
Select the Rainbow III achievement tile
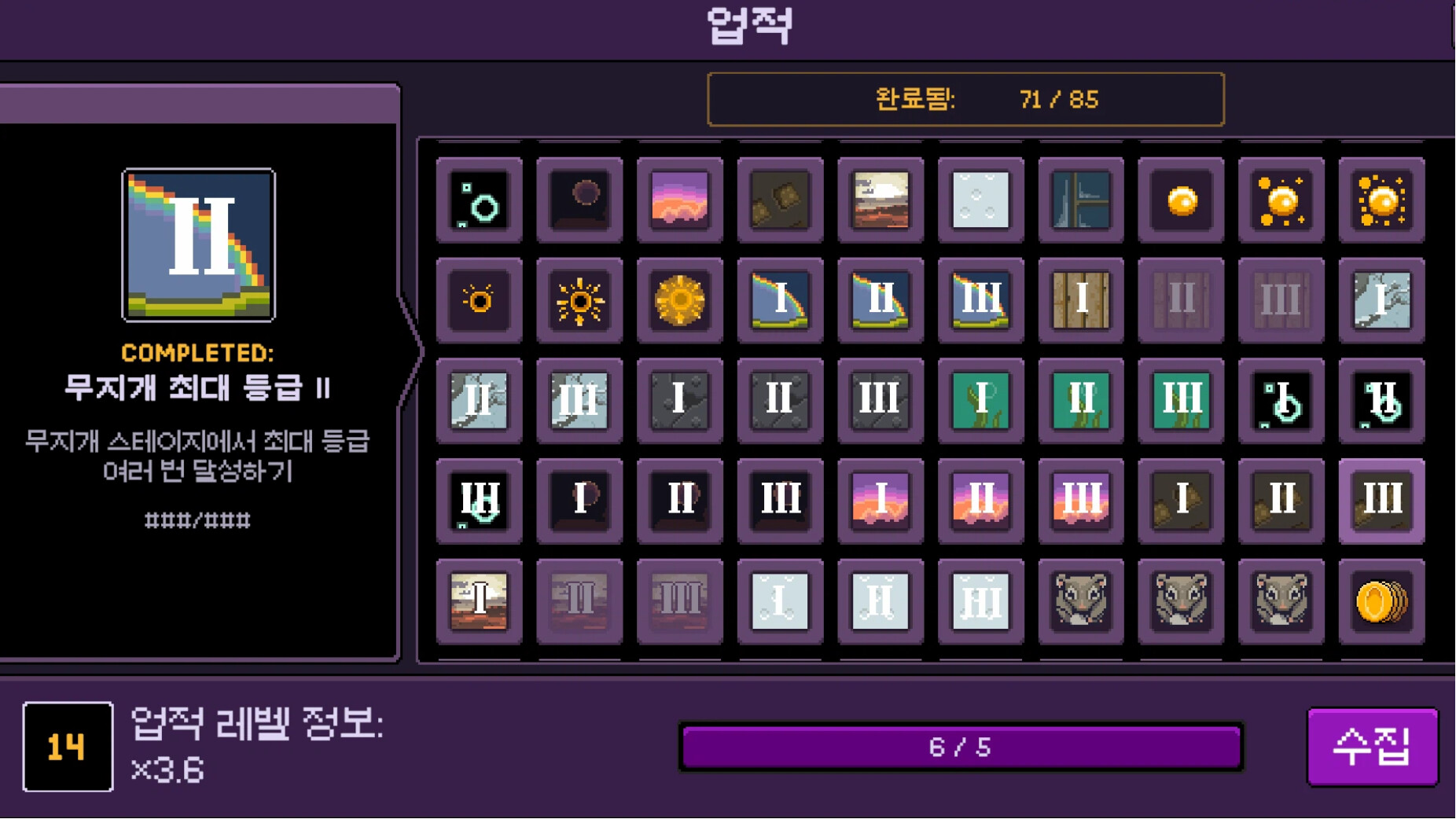980,300
